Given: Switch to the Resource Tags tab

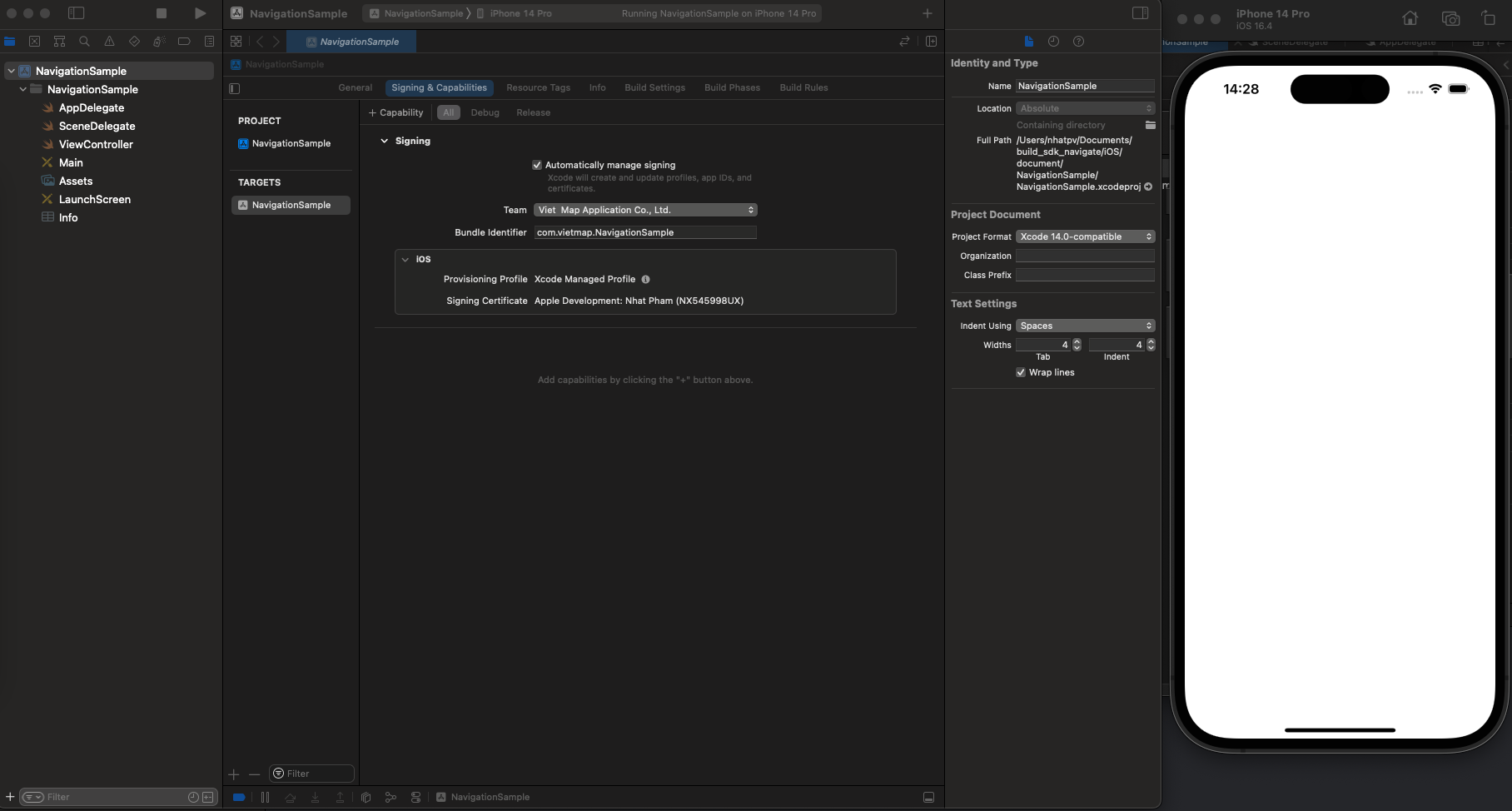Looking at the screenshot, I should tap(539, 87).
